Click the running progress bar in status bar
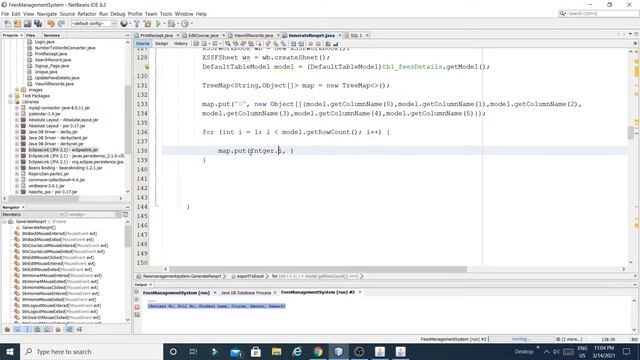 pyautogui.click(x=520, y=339)
